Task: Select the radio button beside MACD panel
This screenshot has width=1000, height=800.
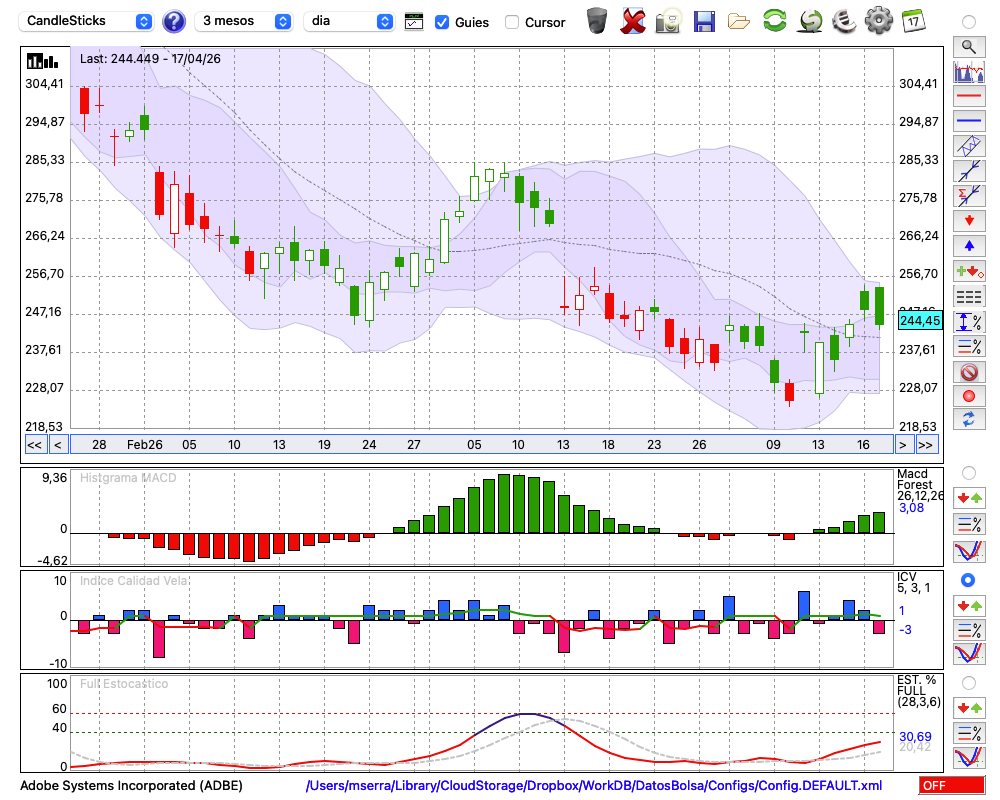Action: (x=969, y=473)
